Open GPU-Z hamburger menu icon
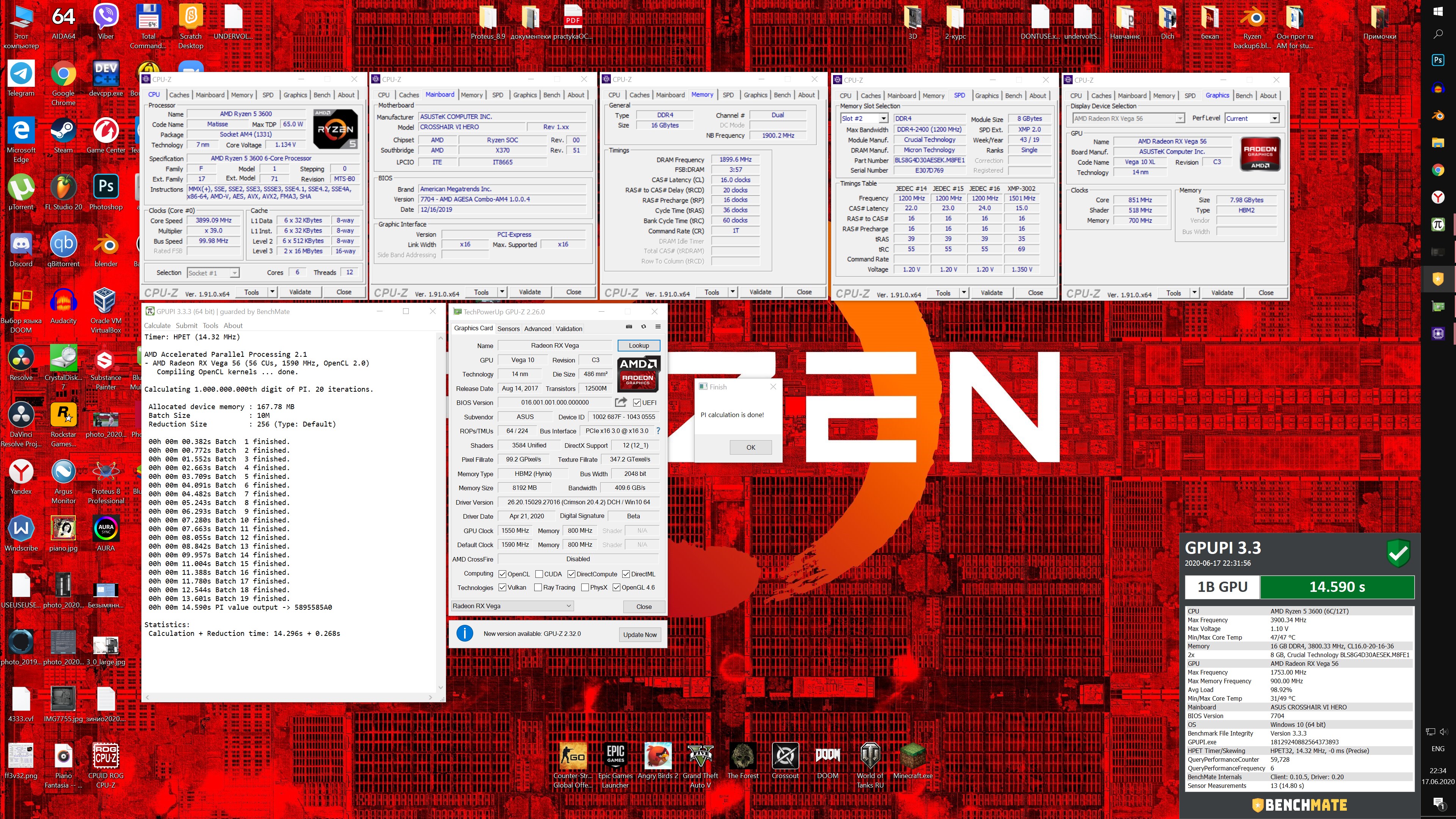 [x=658, y=327]
